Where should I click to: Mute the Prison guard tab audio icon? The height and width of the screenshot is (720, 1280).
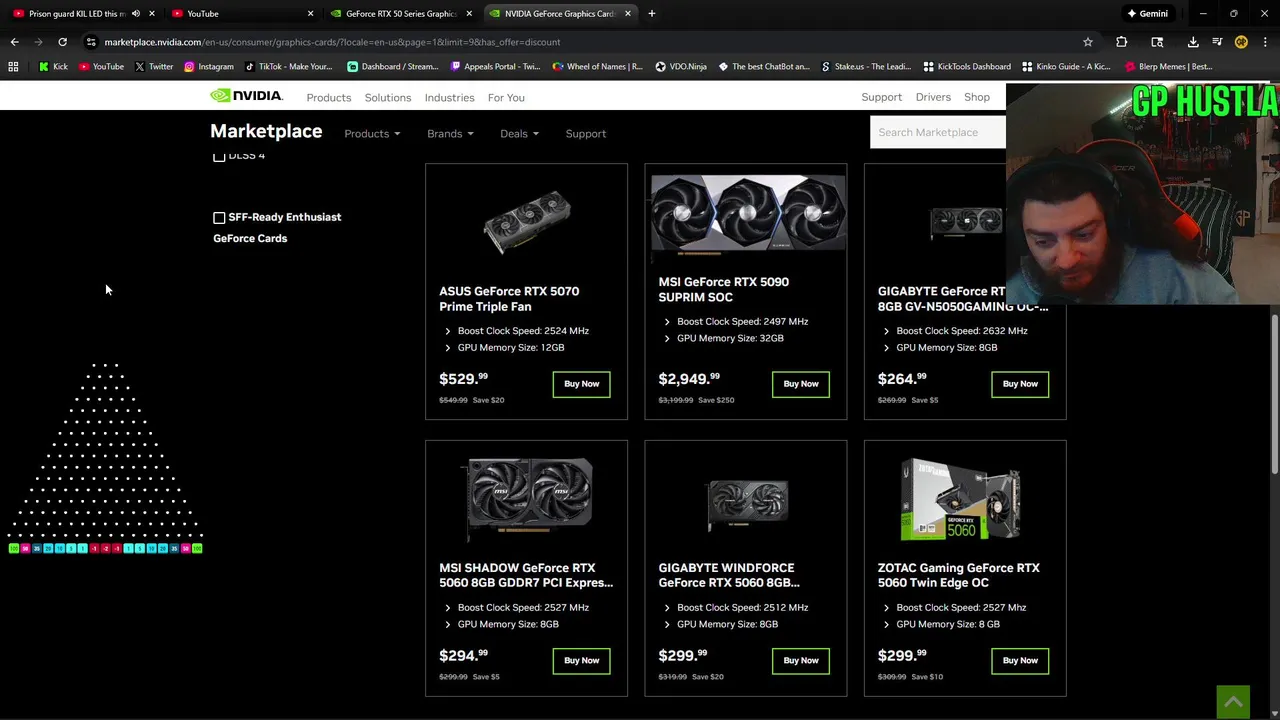[135, 14]
